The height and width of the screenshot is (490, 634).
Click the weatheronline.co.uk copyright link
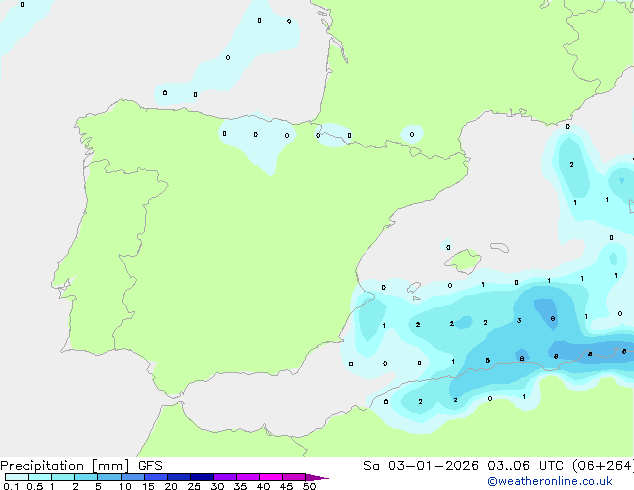(550, 481)
